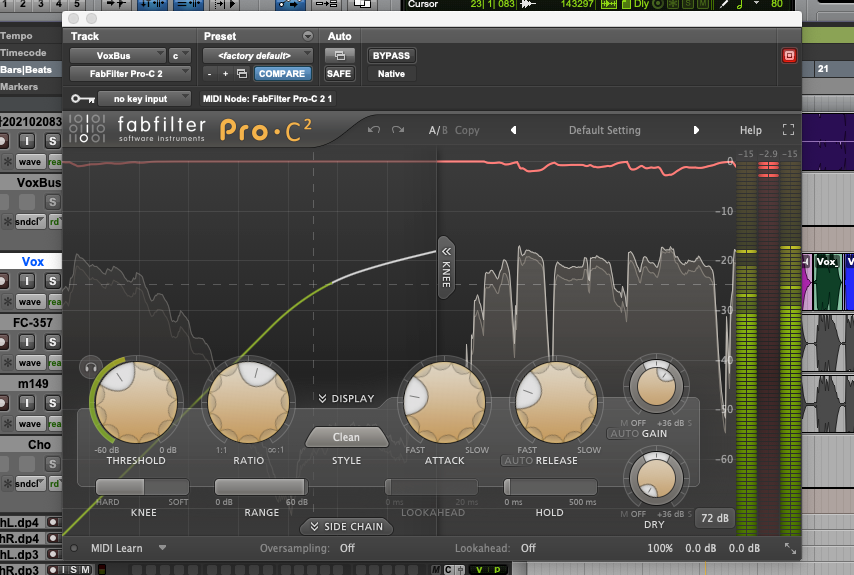Click the key input key icon

(83, 99)
